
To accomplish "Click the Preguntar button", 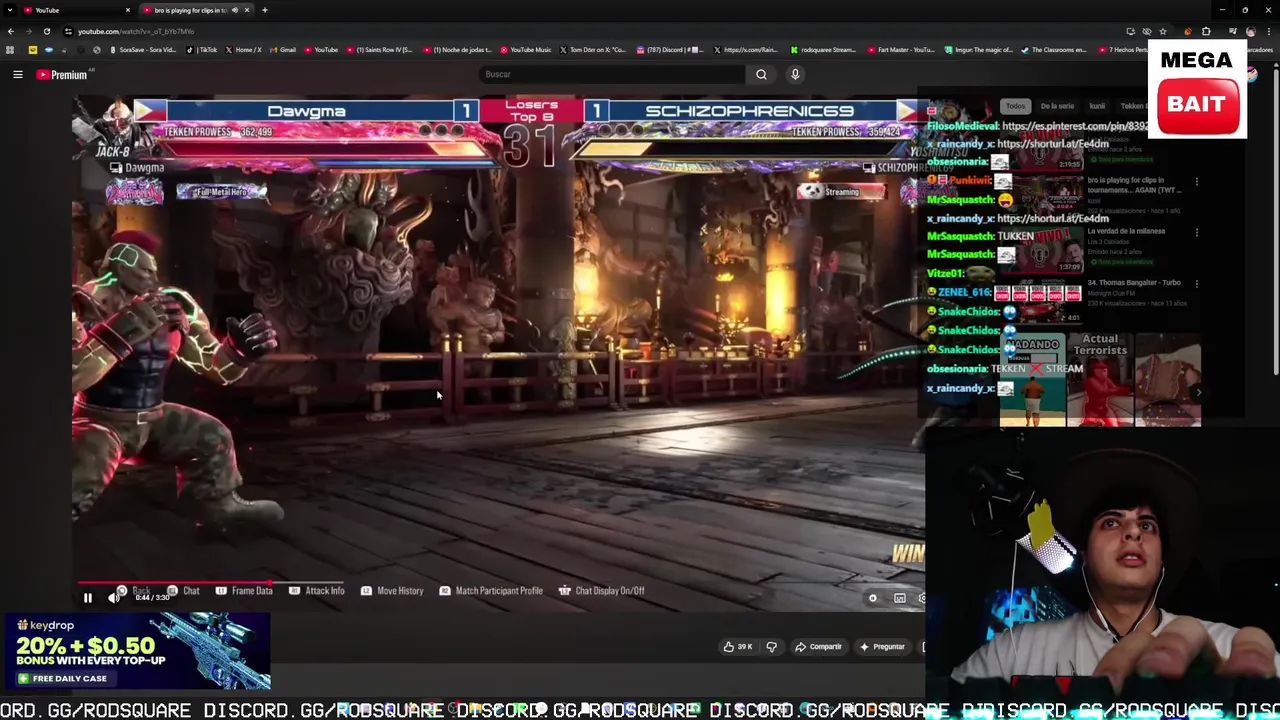I will [882, 647].
